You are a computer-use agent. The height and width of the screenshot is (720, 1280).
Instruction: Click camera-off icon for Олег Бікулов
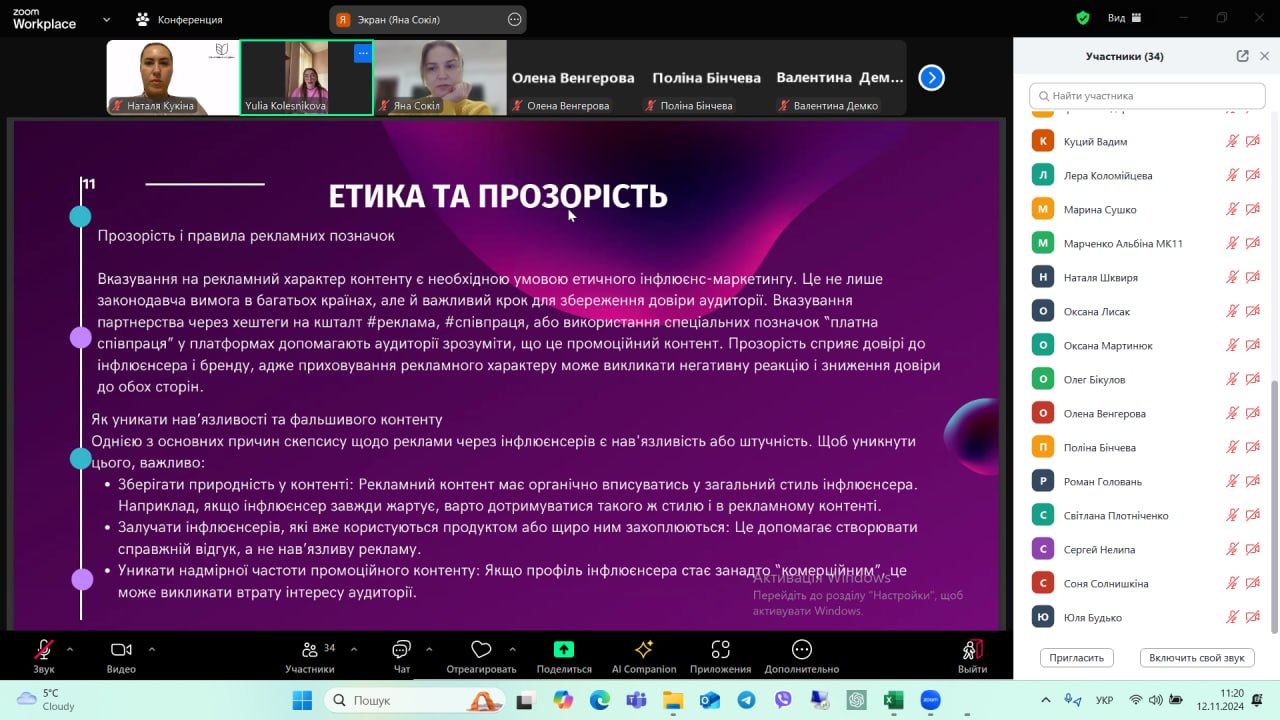[1253, 379]
